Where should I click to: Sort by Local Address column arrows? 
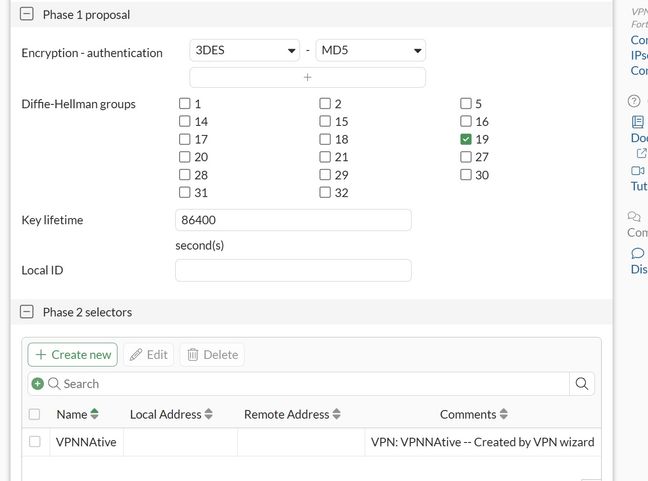pyautogui.click(x=209, y=414)
